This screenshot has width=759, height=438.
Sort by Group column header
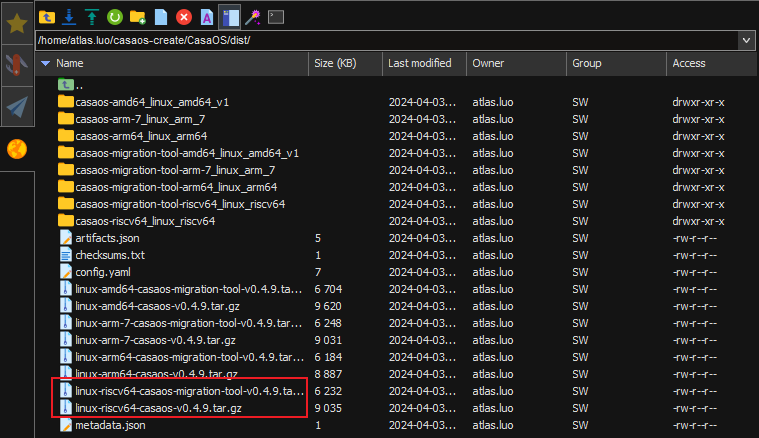[587, 63]
